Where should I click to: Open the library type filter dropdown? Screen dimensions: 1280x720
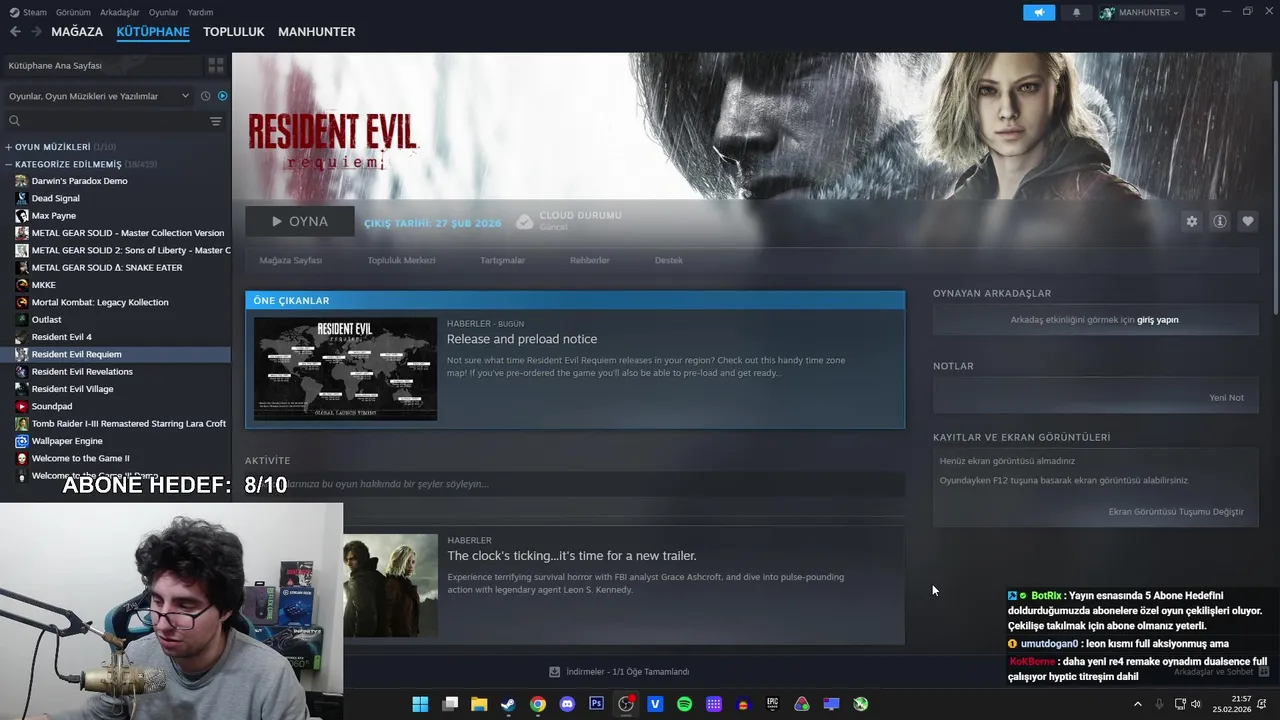point(98,96)
